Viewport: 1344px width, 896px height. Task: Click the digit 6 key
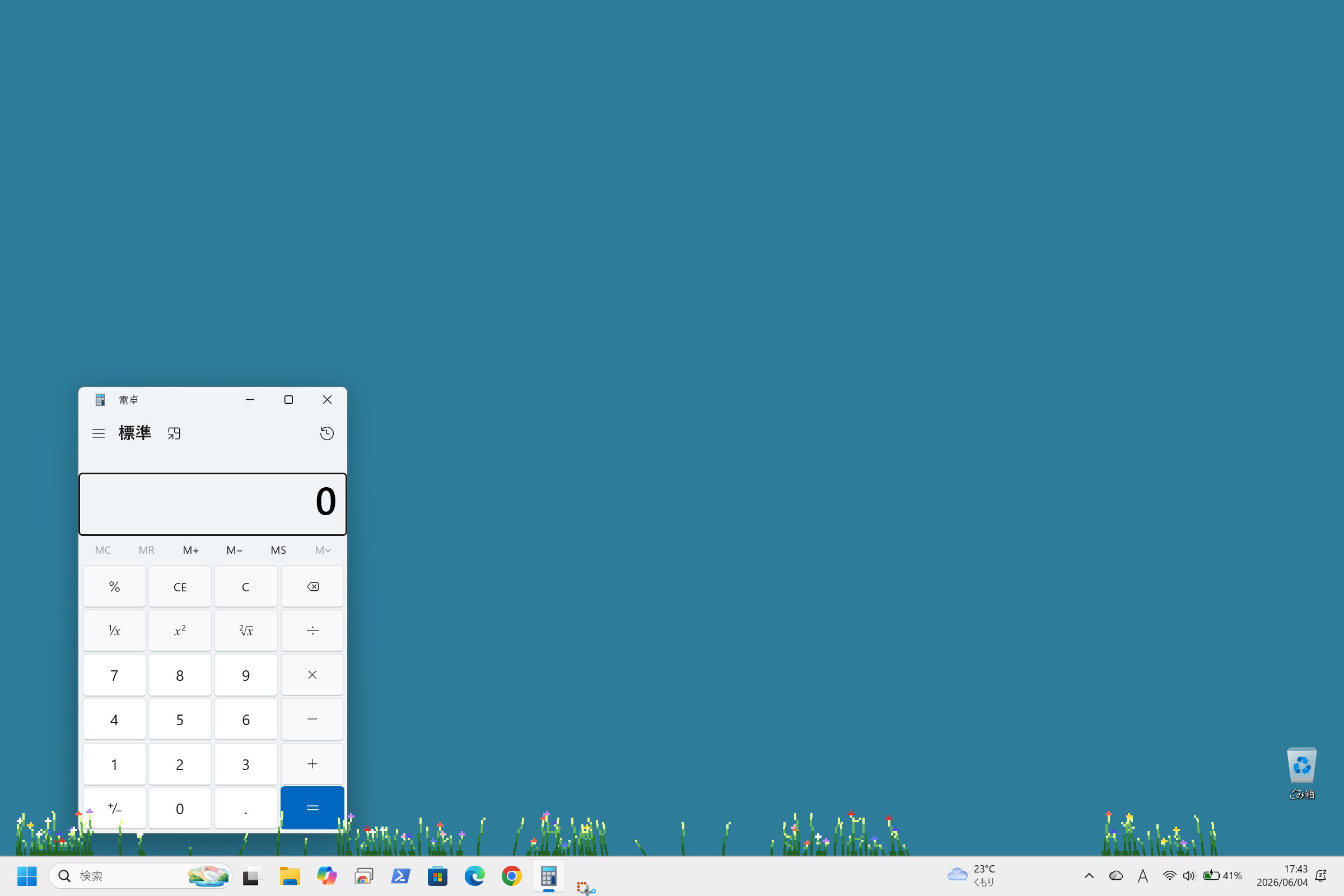tap(246, 720)
